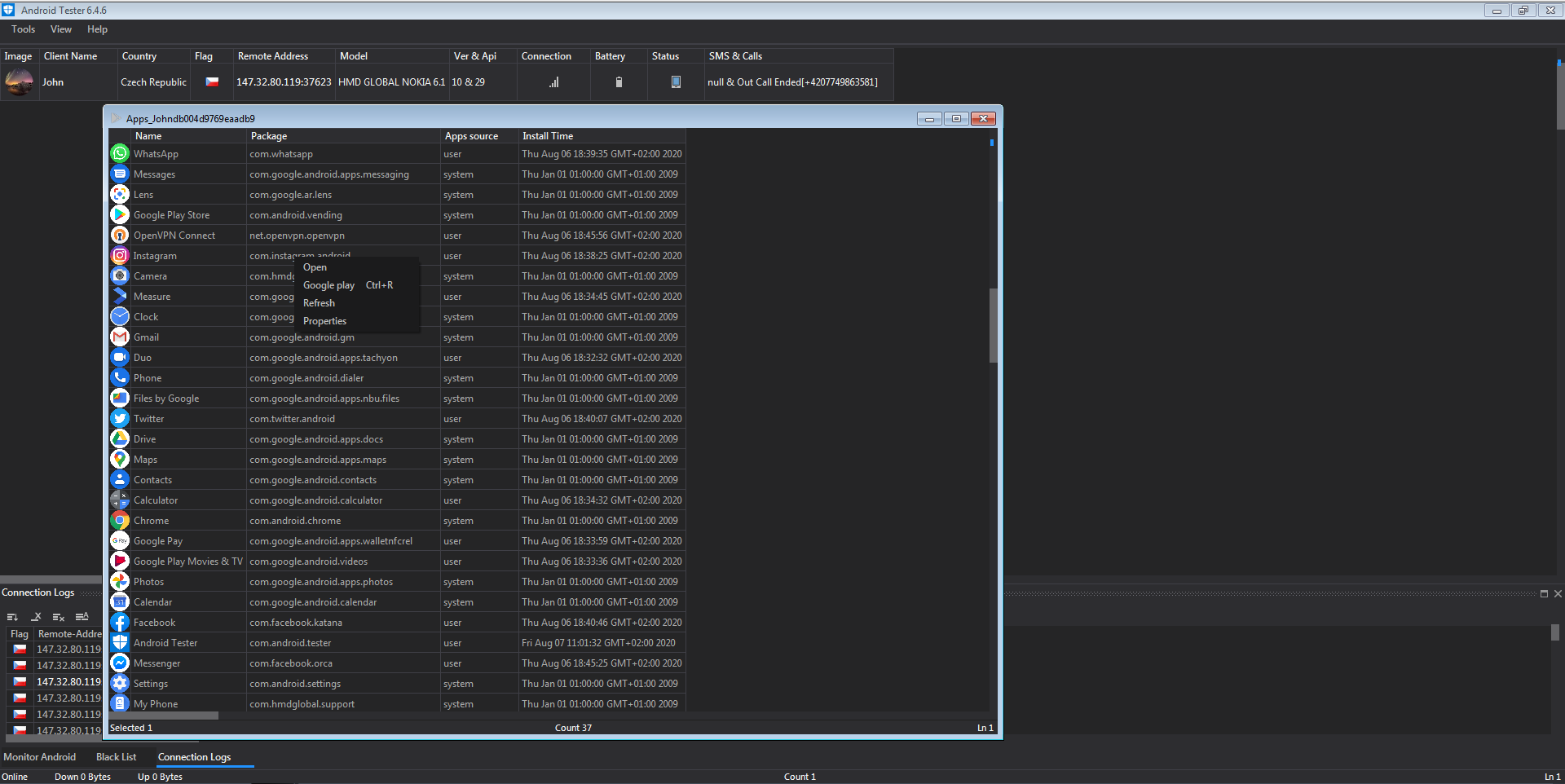The height and width of the screenshot is (784, 1565).
Task: Click the sort A icon in Connection Logs toolbar
Action: [x=82, y=617]
